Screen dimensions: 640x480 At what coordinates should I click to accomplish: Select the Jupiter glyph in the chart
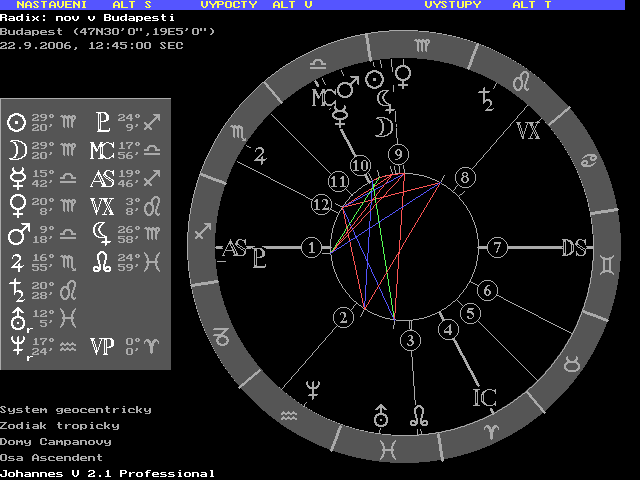click(260, 155)
